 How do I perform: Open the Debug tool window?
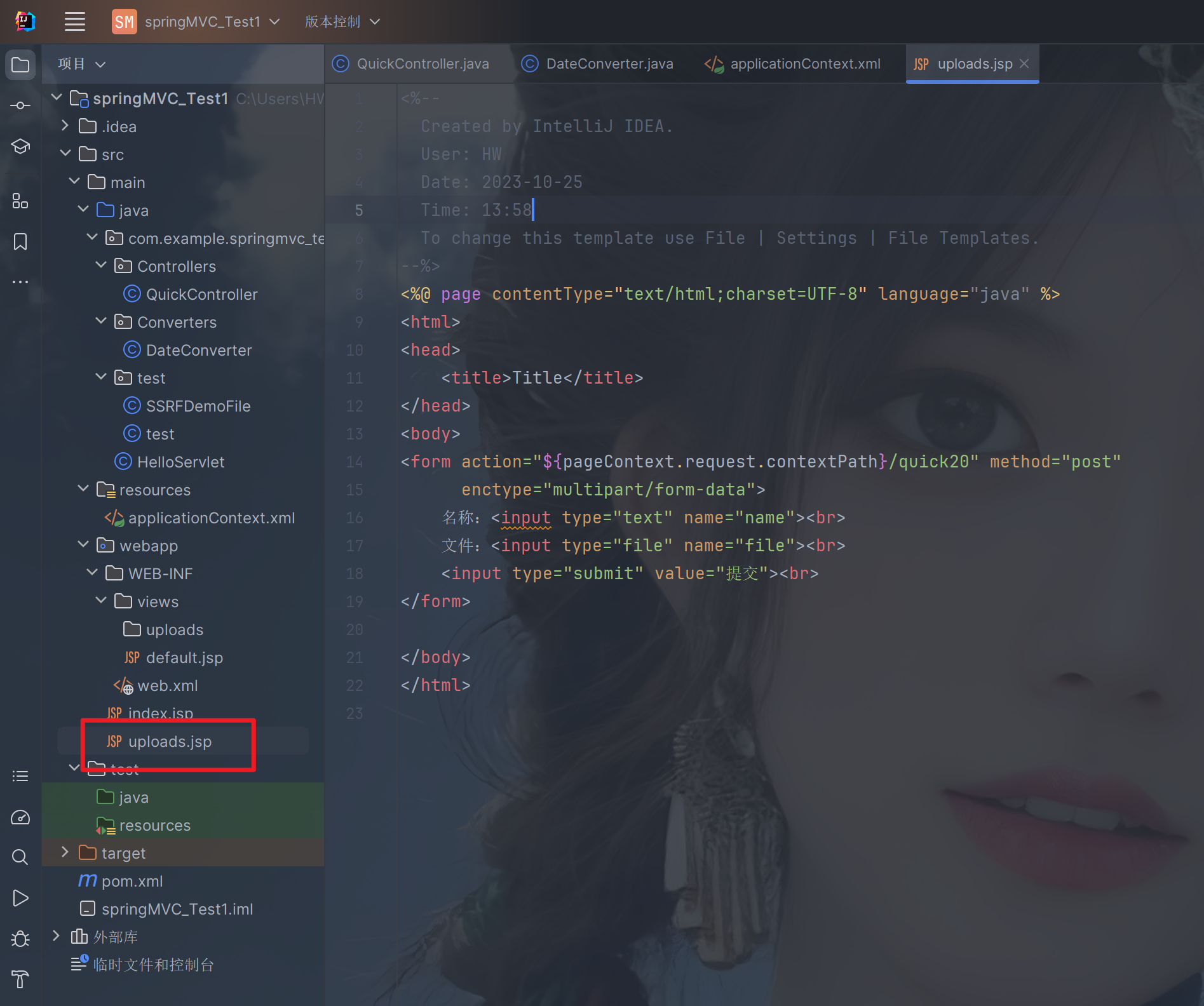pos(20,939)
